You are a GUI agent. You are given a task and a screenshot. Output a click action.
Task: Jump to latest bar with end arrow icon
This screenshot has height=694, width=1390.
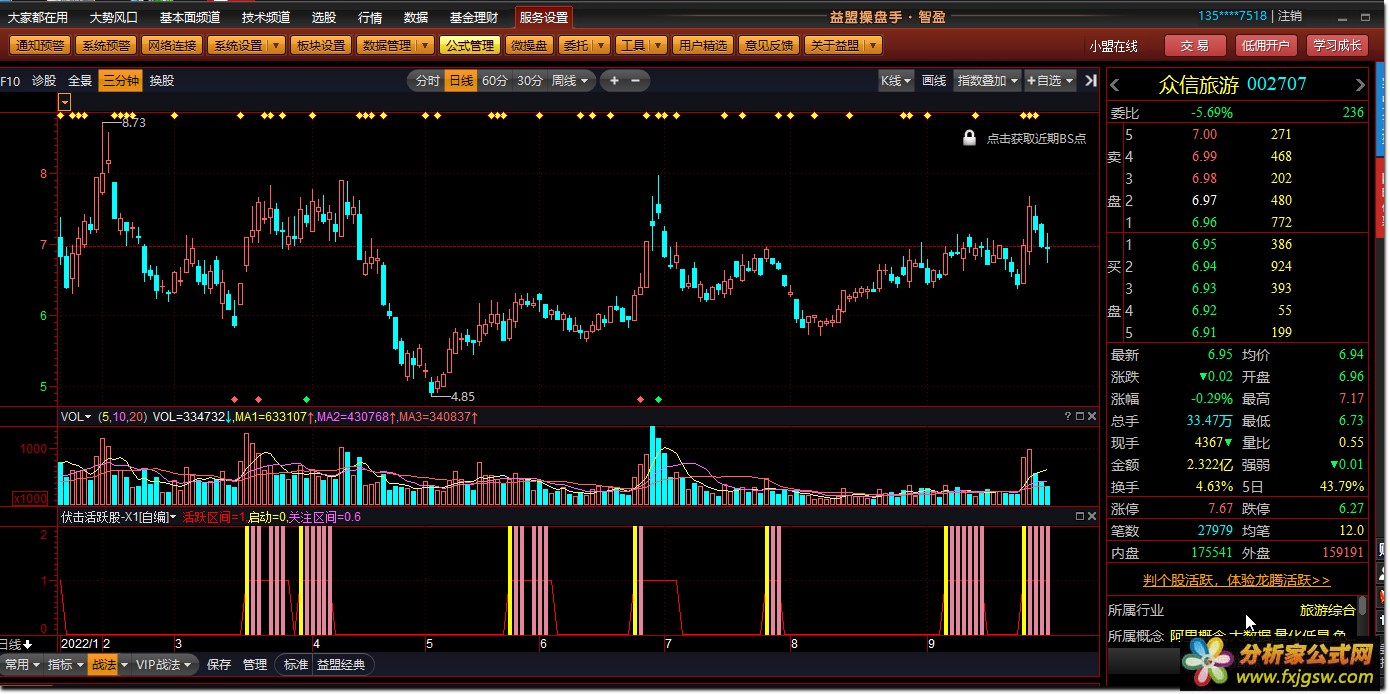pos(1090,81)
